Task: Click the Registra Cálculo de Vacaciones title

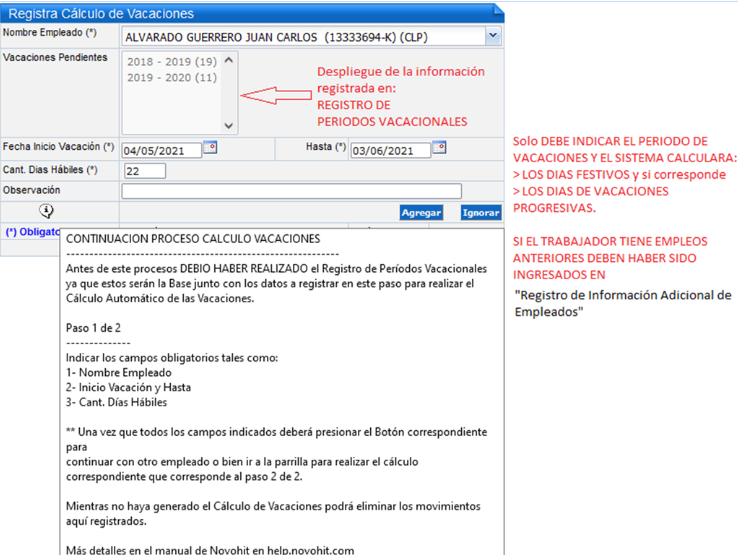Action: [101, 14]
